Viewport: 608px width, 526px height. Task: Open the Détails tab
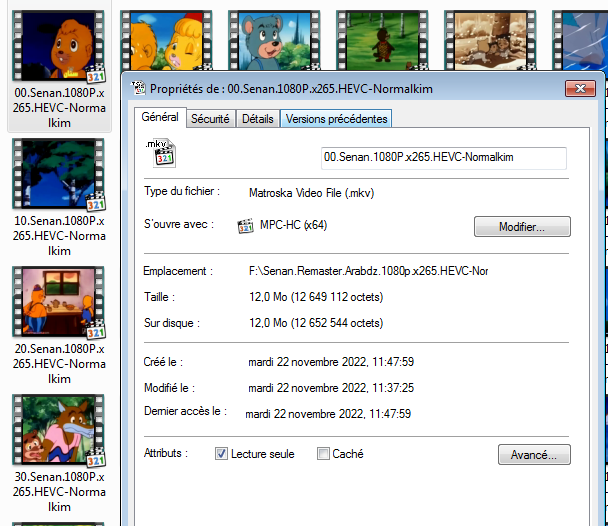coord(257,119)
